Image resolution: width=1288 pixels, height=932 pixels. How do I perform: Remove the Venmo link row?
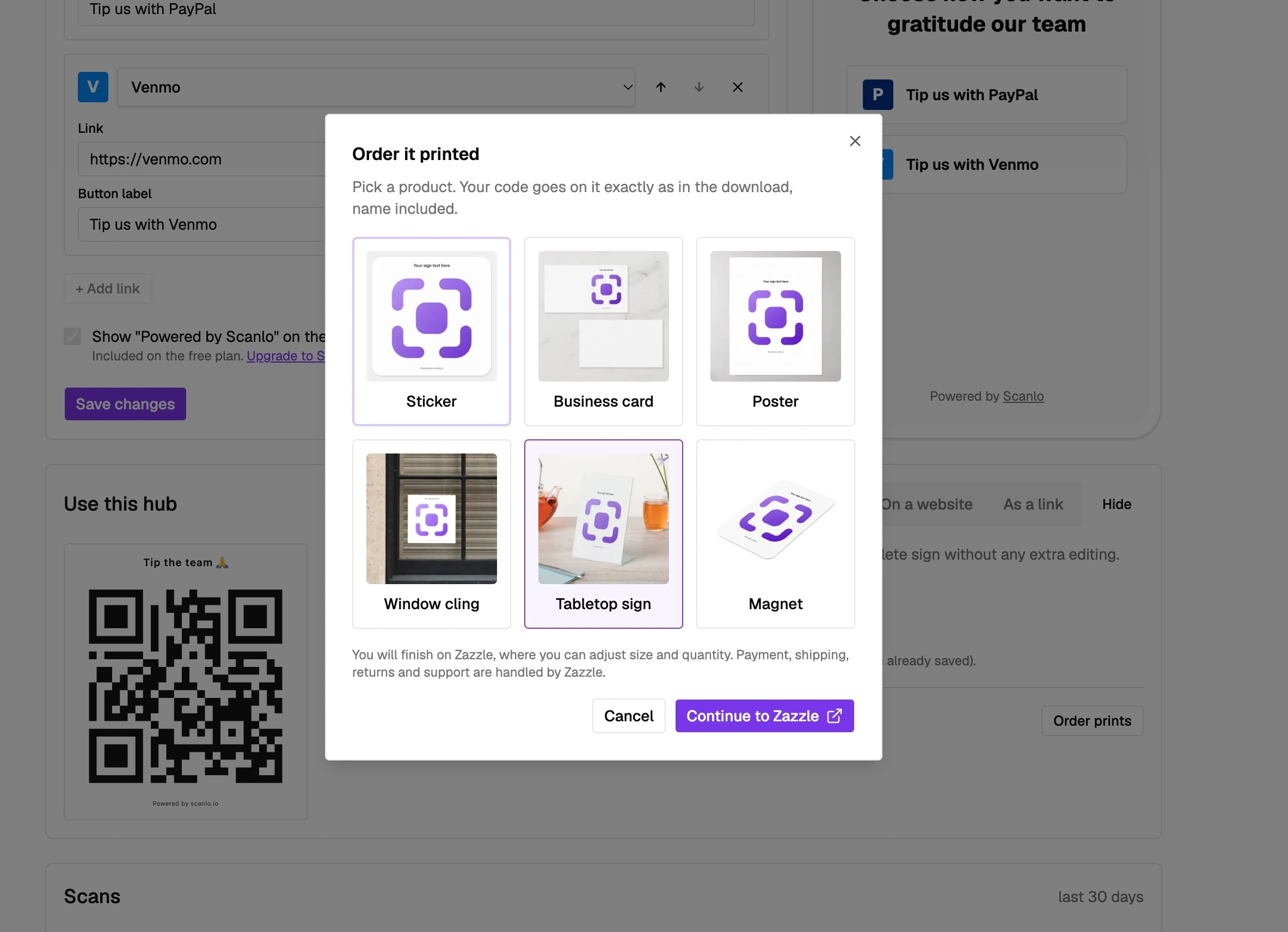coord(738,87)
